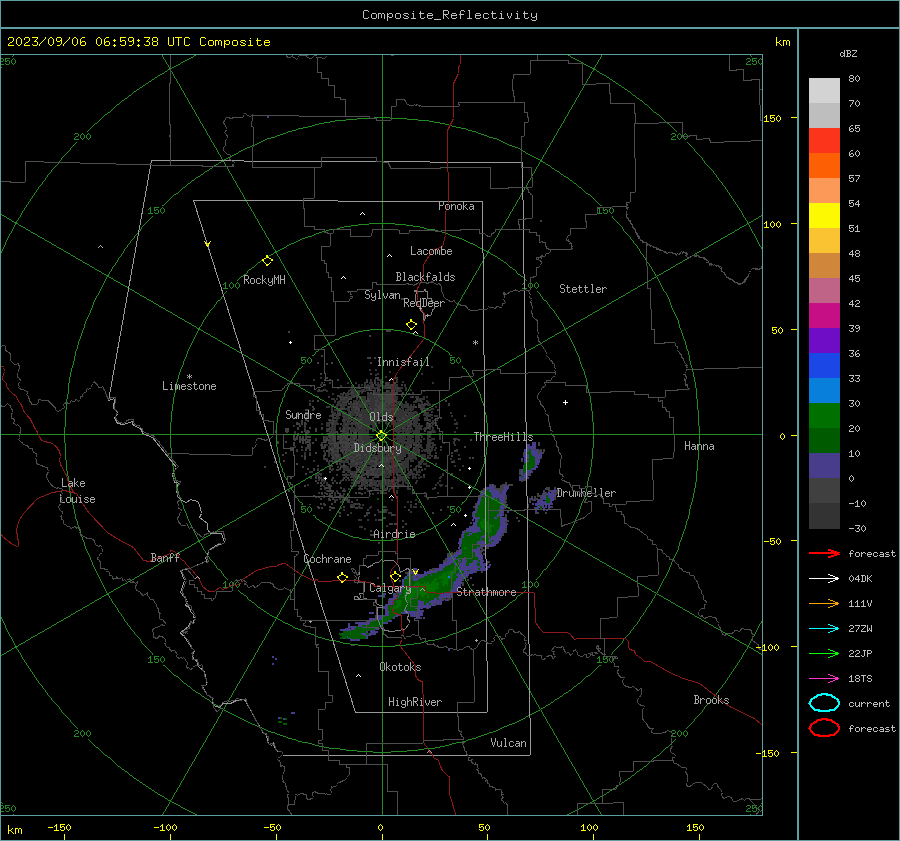Click the Ponoka town label
This screenshot has height=841, width=900.
(456, 206)
